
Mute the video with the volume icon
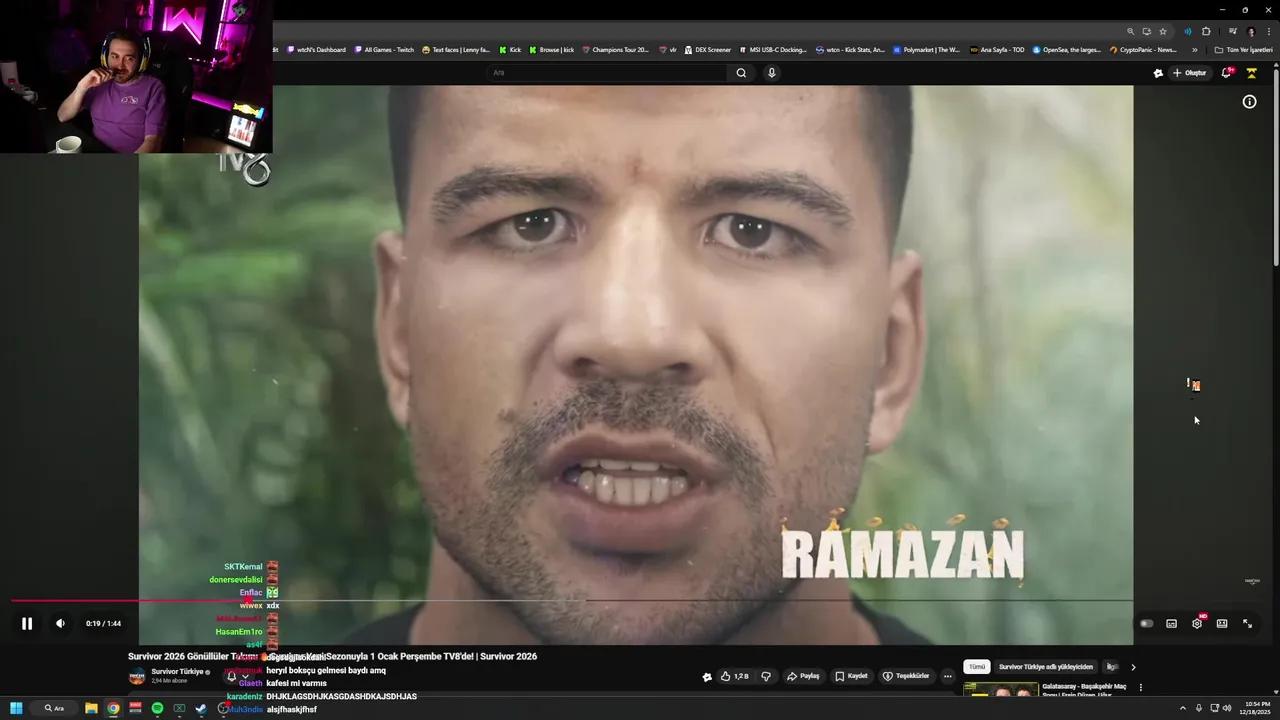(60, 623)
